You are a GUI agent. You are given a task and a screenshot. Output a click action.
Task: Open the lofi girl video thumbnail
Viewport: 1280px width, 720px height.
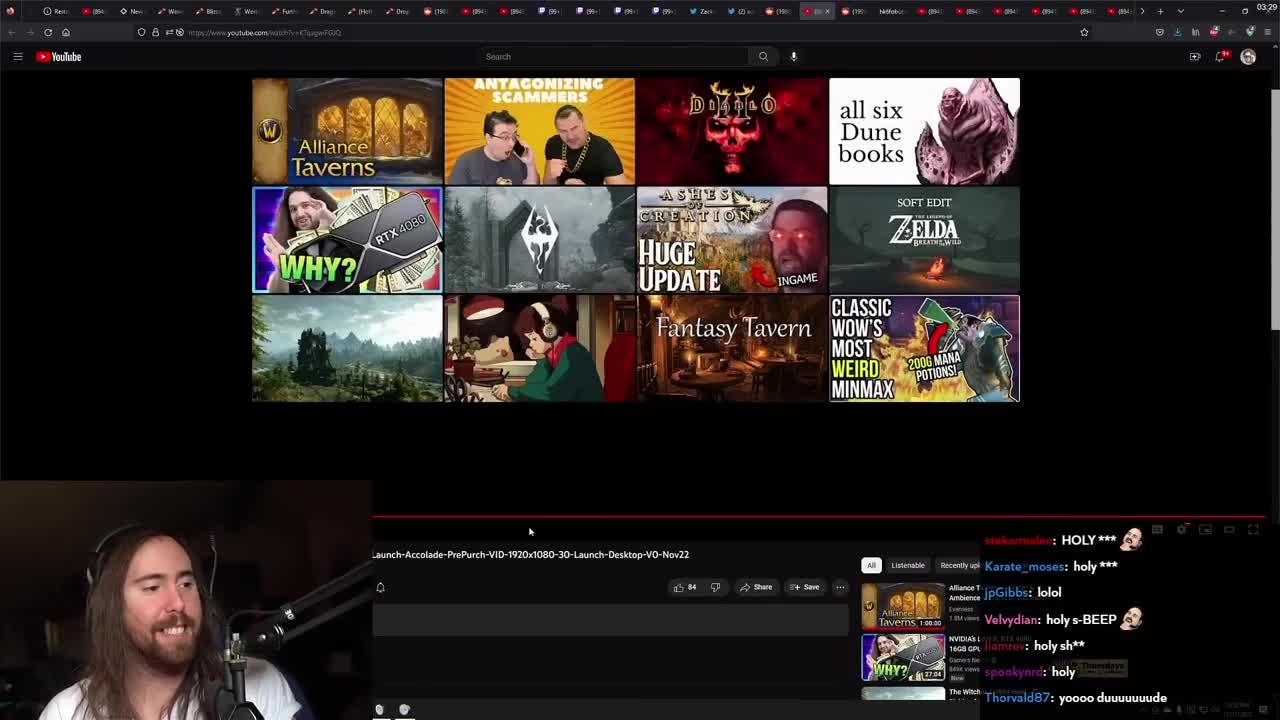[540, 348]
